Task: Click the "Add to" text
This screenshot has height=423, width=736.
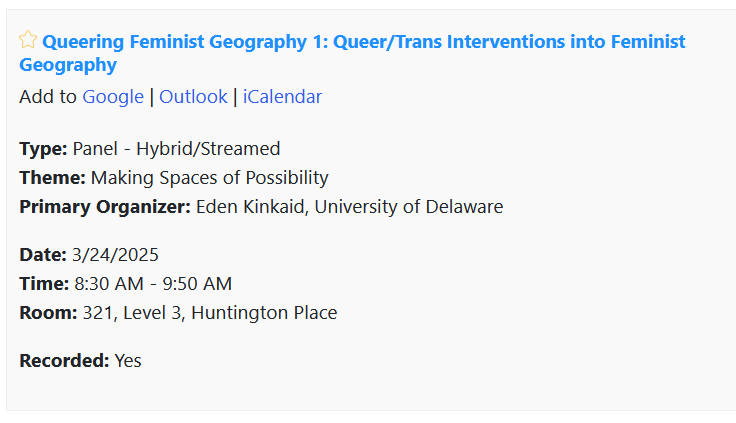Action: pos(47,97)
